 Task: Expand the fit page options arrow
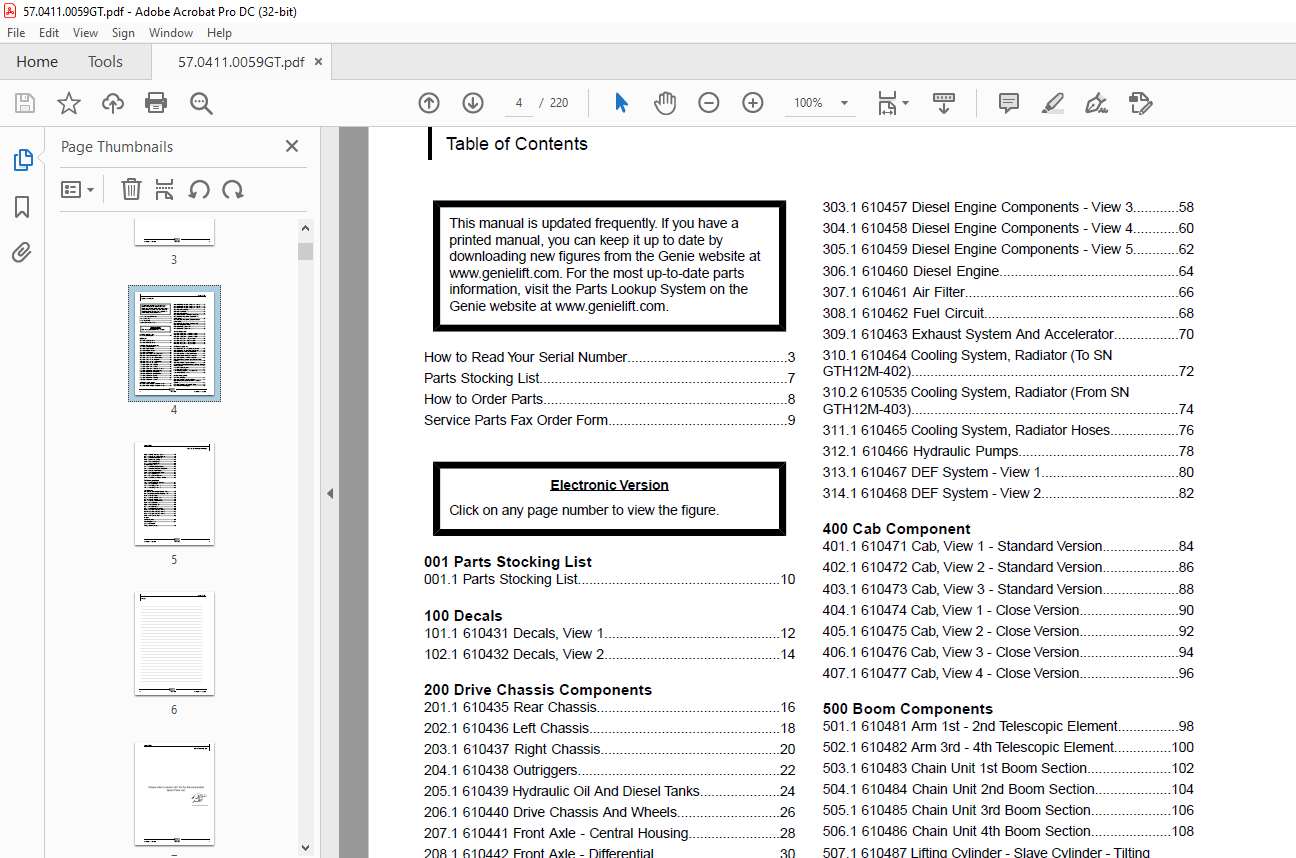(x=905, y=103)
